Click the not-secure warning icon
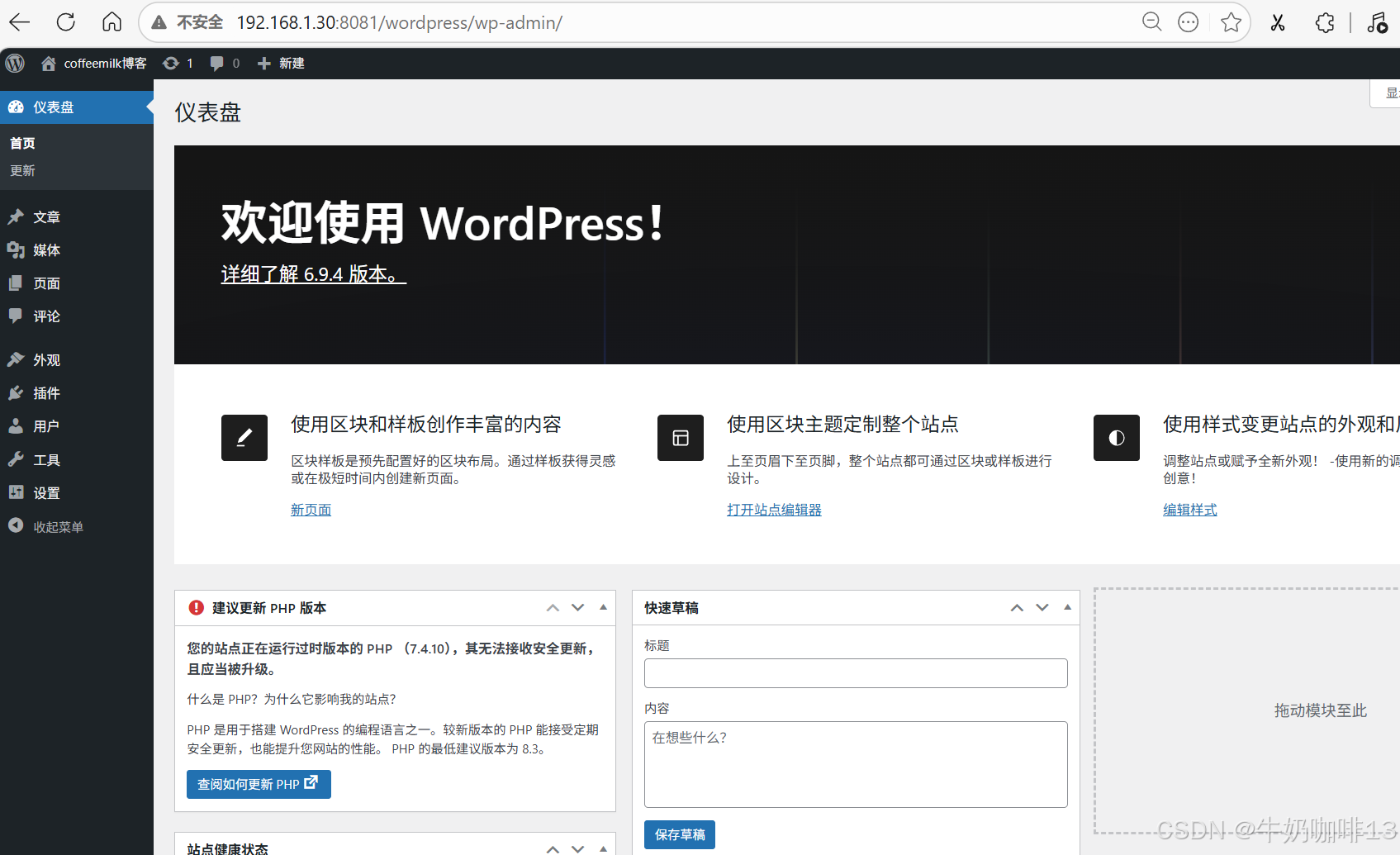This screenshot has width=1400, height=855. coord(159,22)
